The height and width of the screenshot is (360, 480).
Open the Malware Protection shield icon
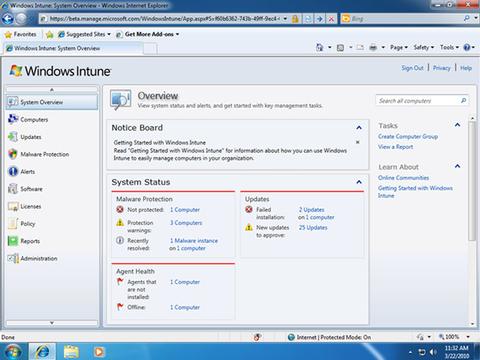[x=13, y=154]
